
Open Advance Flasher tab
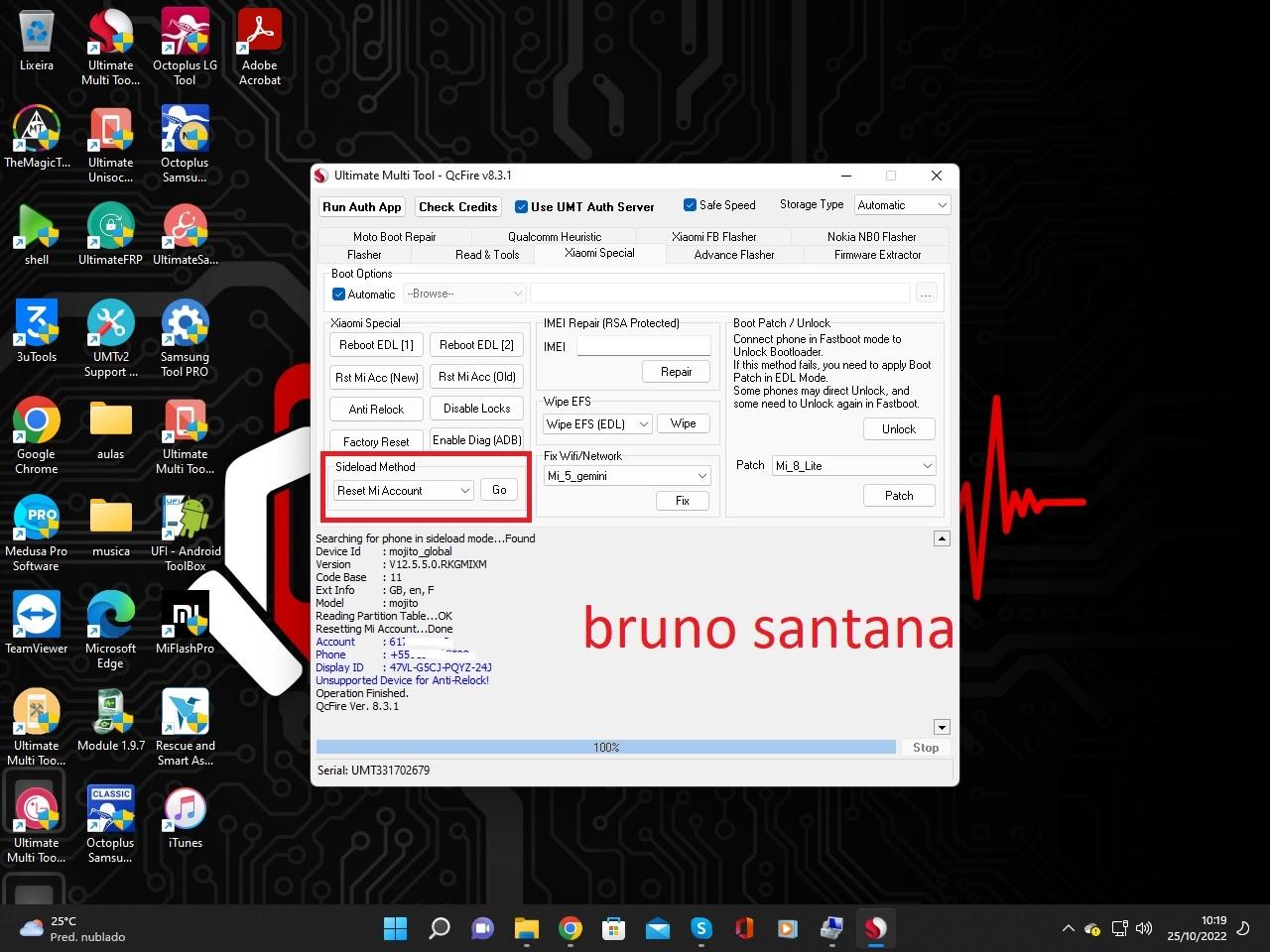(x=734, y=255)
